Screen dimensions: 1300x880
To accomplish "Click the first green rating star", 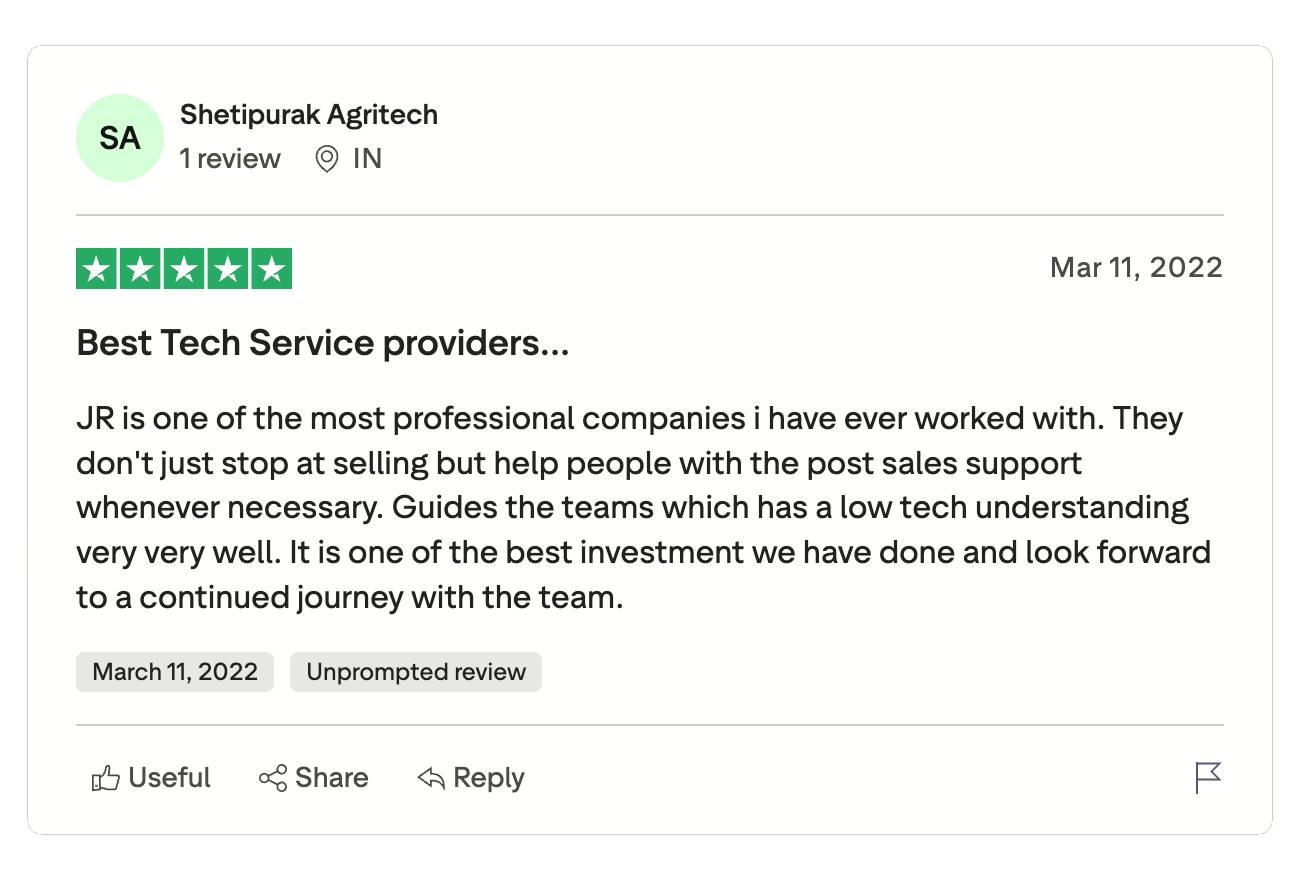I will click(96, 269).
